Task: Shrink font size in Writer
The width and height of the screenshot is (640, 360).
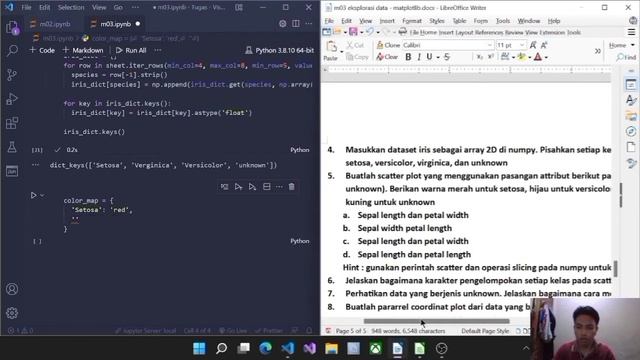Action: (x=544, y=45)
